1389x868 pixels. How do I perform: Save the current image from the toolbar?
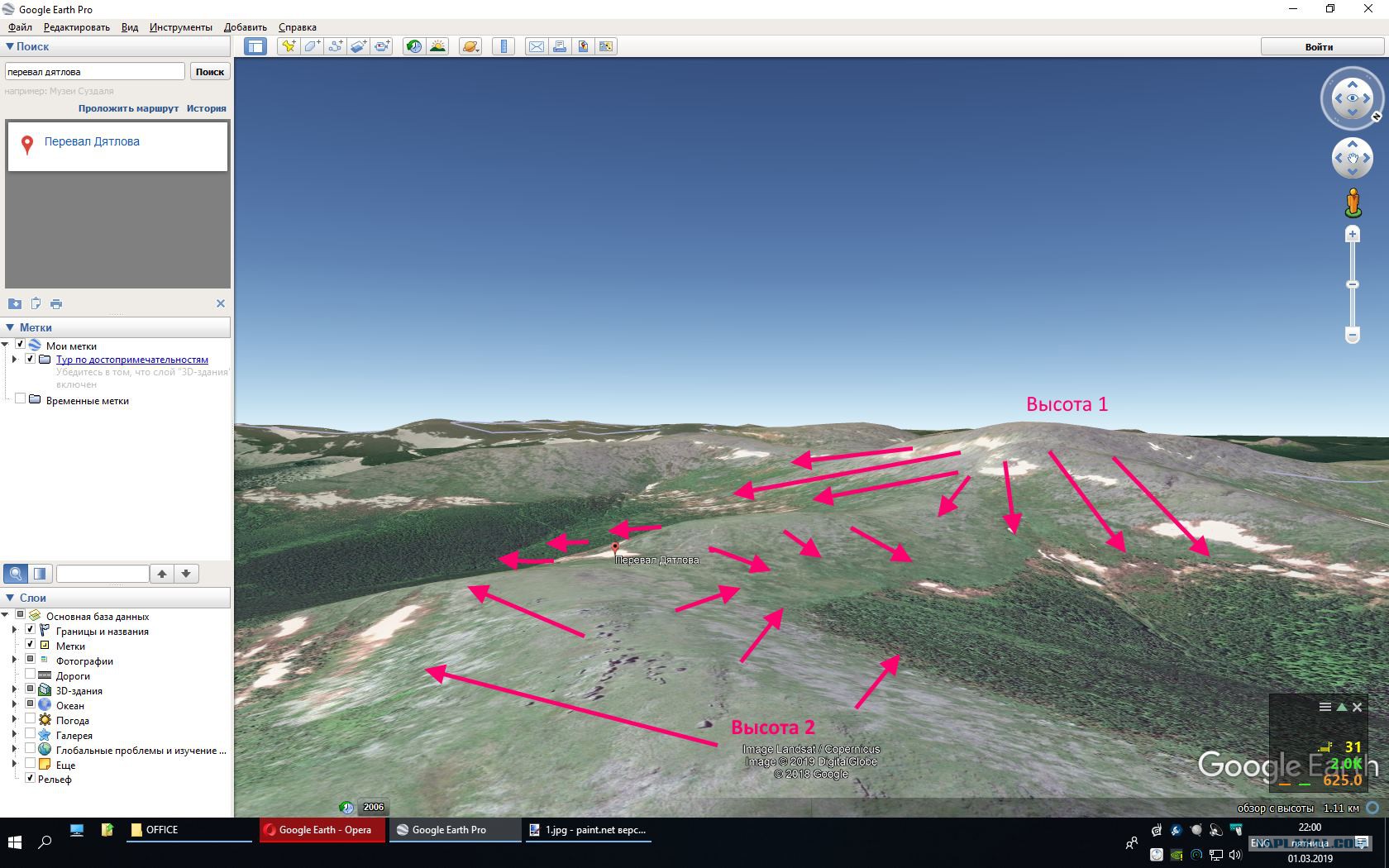(583, 46)
